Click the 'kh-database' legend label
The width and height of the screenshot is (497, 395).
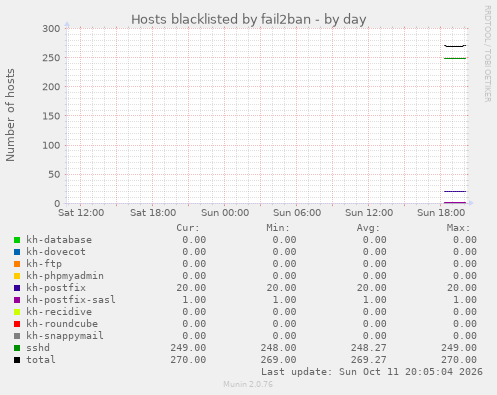(59, 240)
